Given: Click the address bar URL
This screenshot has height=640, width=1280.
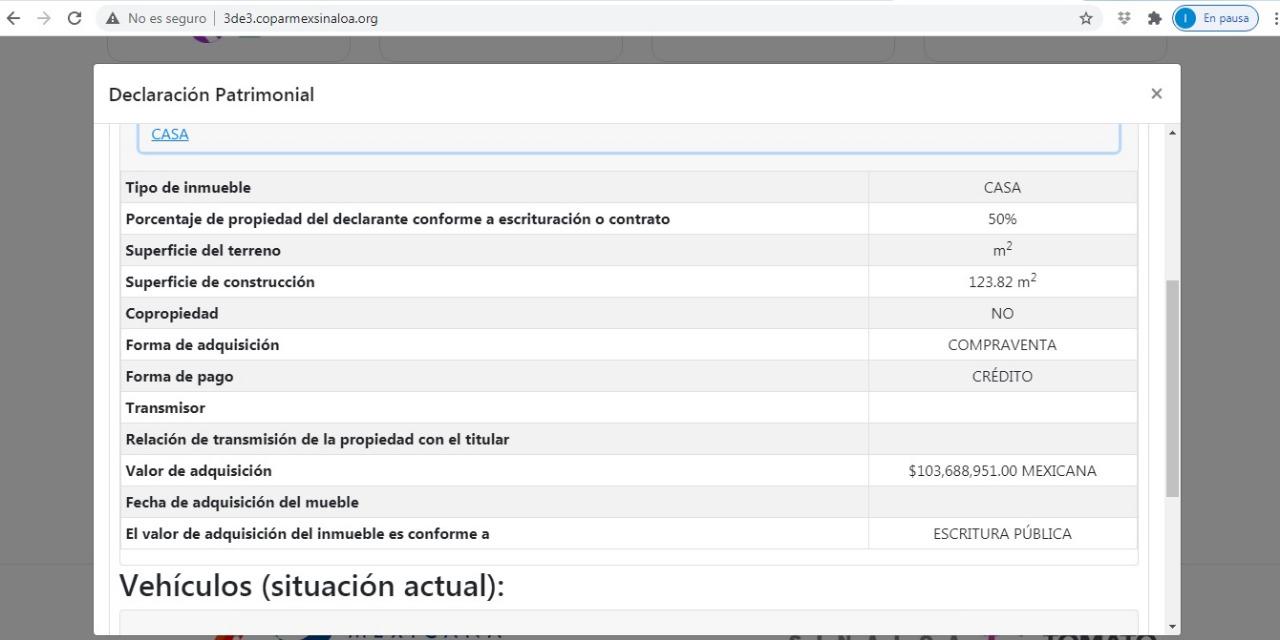Looking at the screenshot, I should click(x=300, y=18).
